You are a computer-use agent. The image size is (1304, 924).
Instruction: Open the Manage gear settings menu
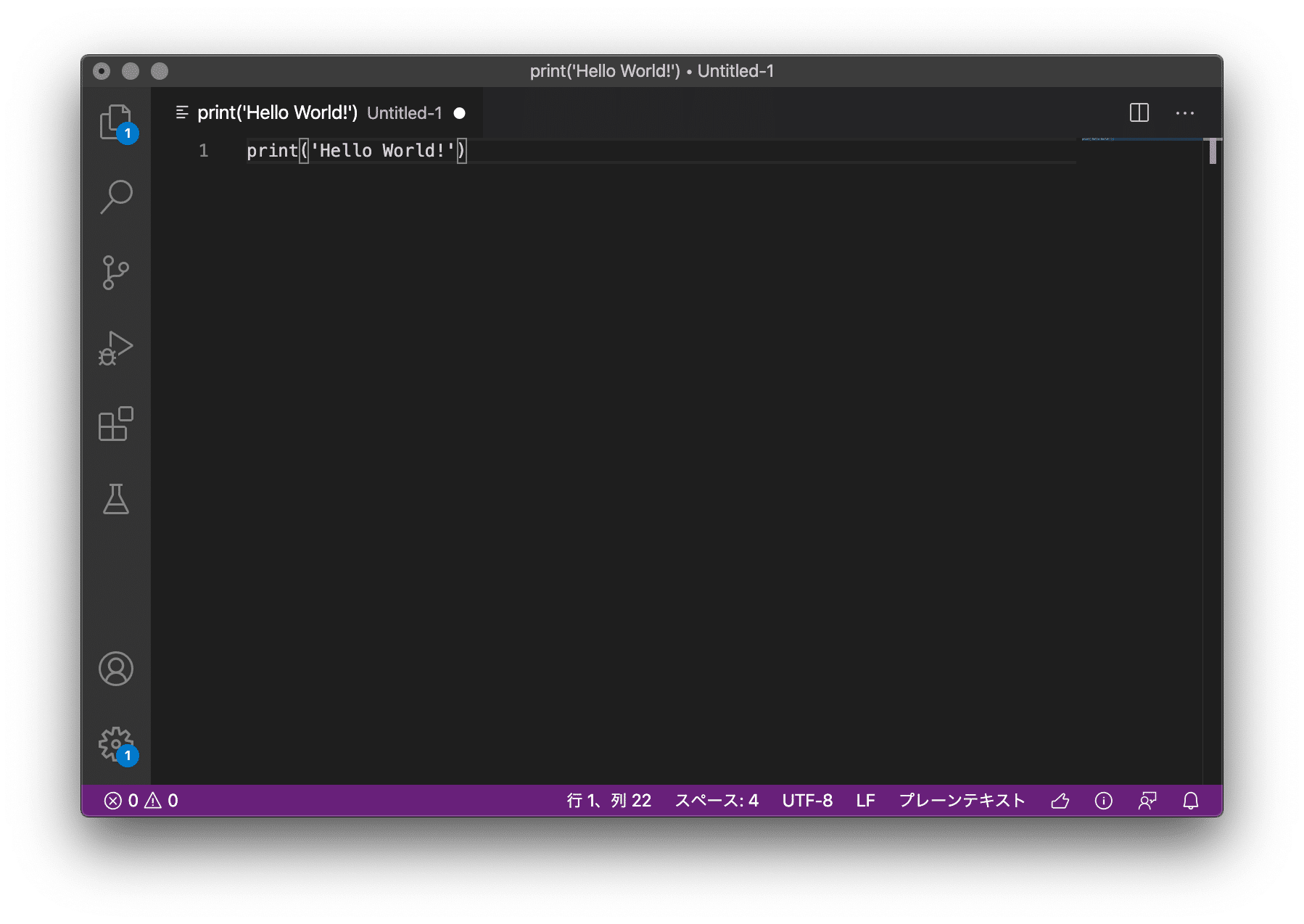coord(115,744)
